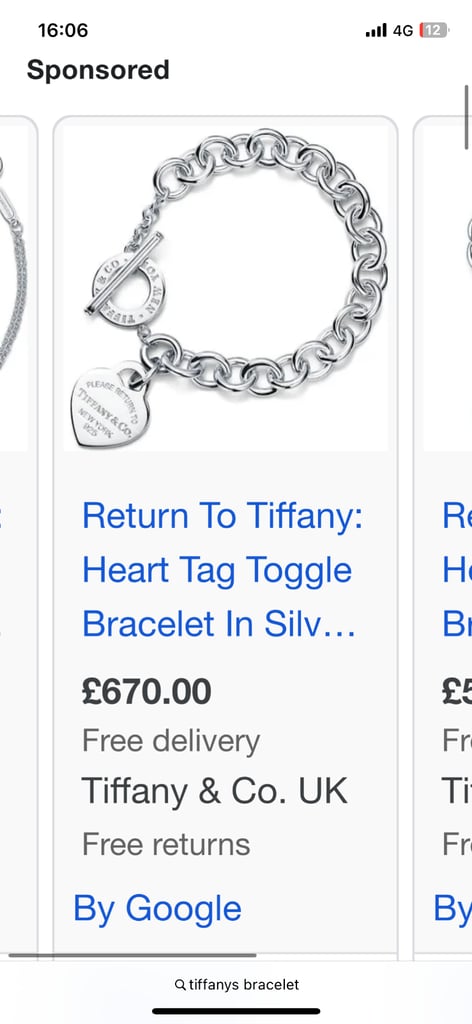Image resolution: width=472 pixels, height=1024 pixels.
Task: Tap the 4G network indicator
Action: [403, 30]
